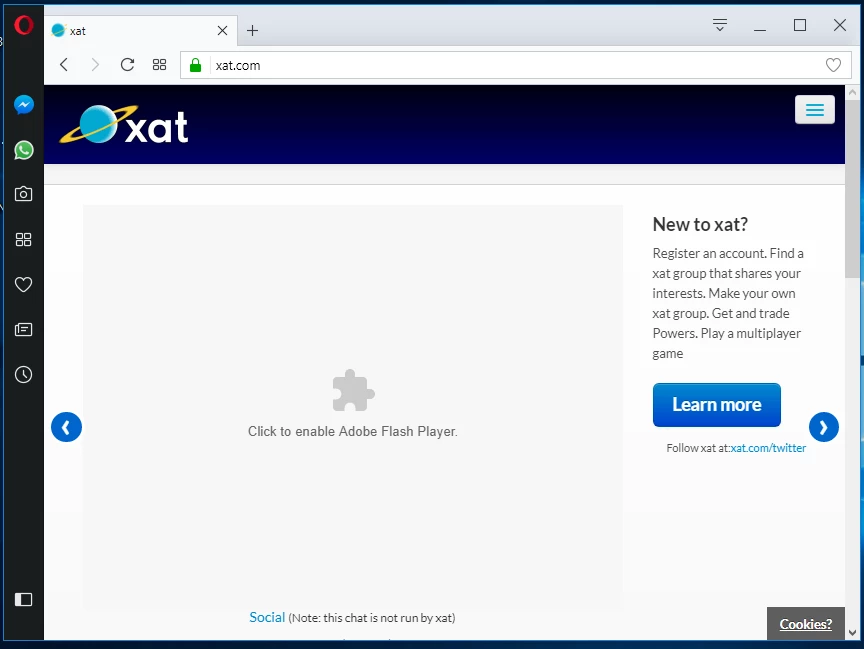This screenshot has width=864, height=649.
Task: Open Speed Dial start page button
Action: pyautogui.click(x=159, y=65)
